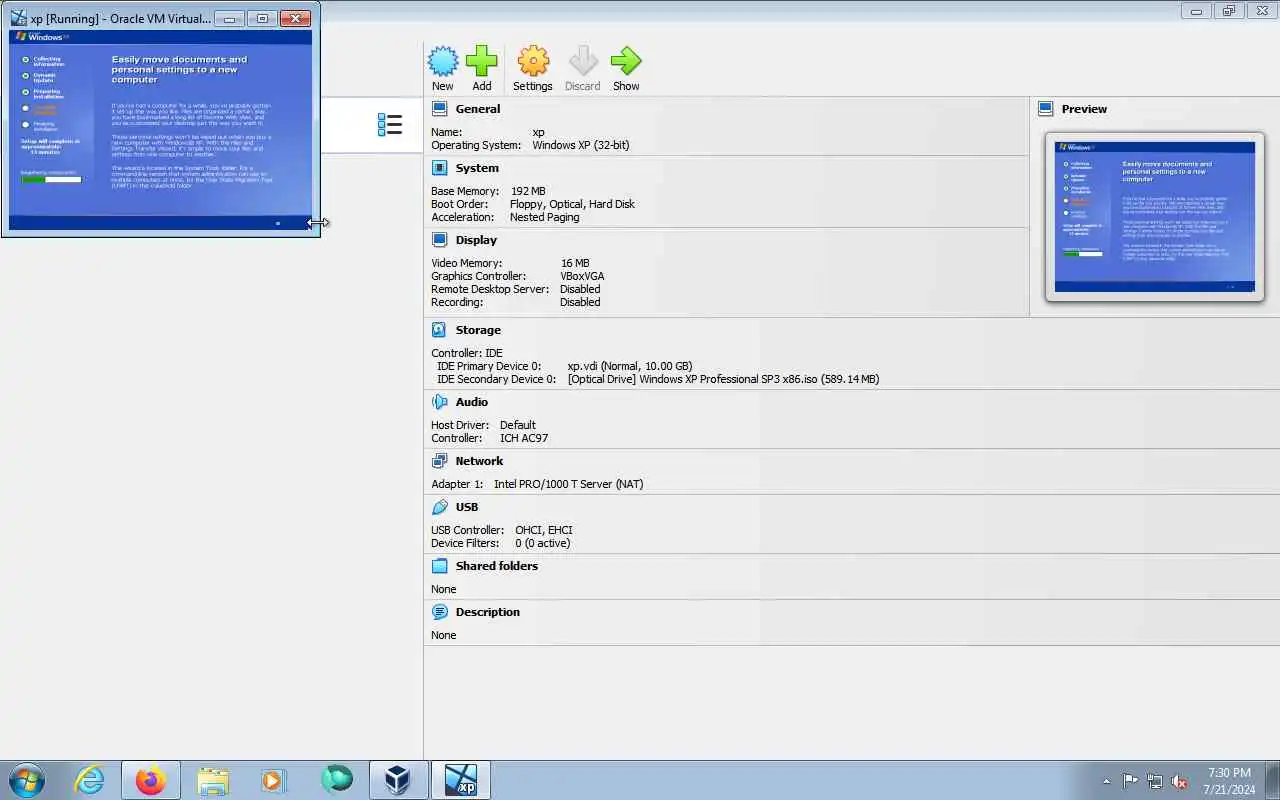
Task: Open the System section header
Action: (477, 168)
